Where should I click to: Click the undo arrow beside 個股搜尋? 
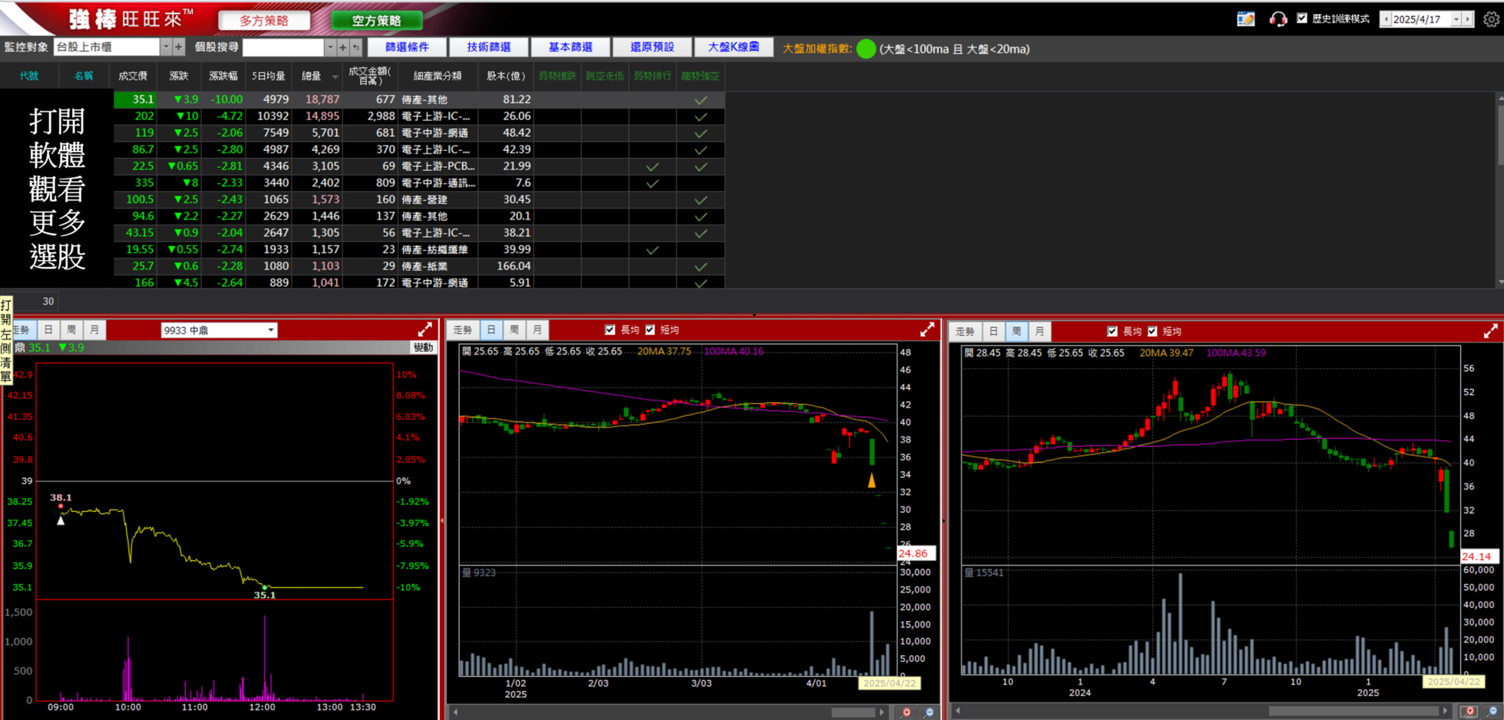(x=356, y=47)
